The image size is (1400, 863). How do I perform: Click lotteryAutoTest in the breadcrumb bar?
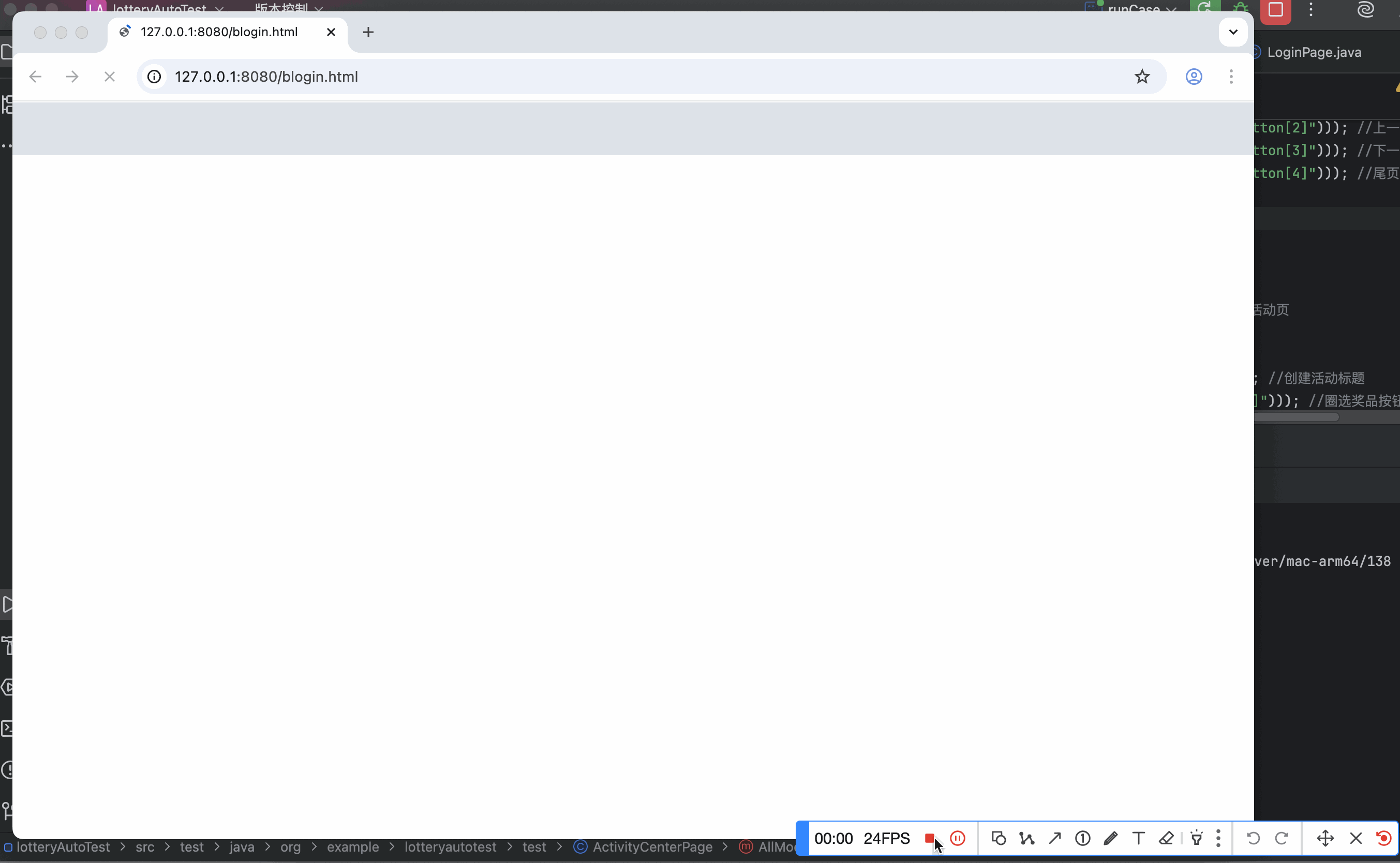click(63, 847)
